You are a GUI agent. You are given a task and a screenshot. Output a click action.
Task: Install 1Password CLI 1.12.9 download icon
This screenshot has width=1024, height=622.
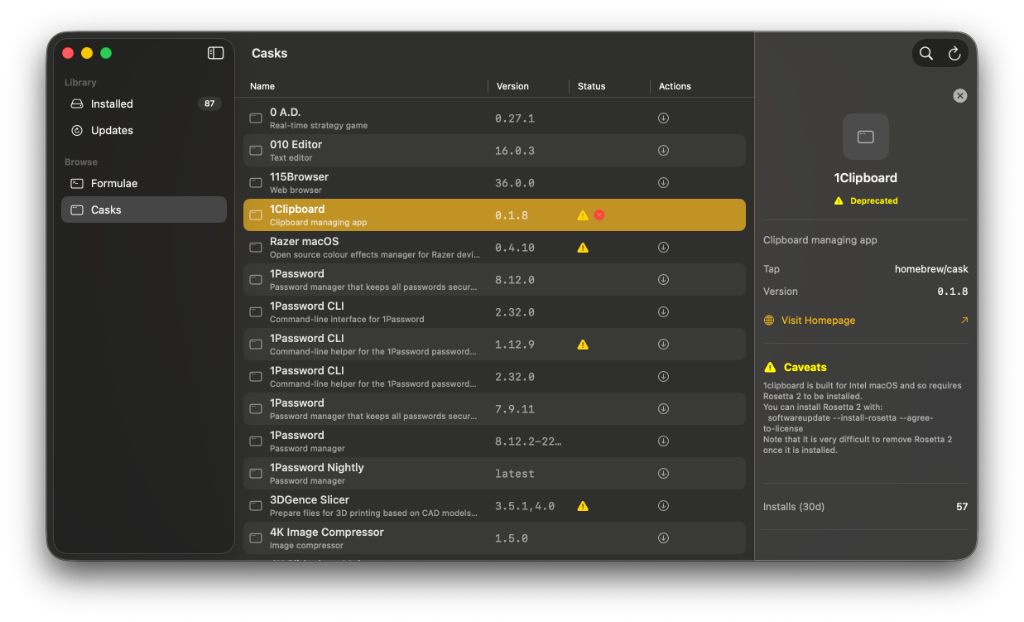coord(663,344)
